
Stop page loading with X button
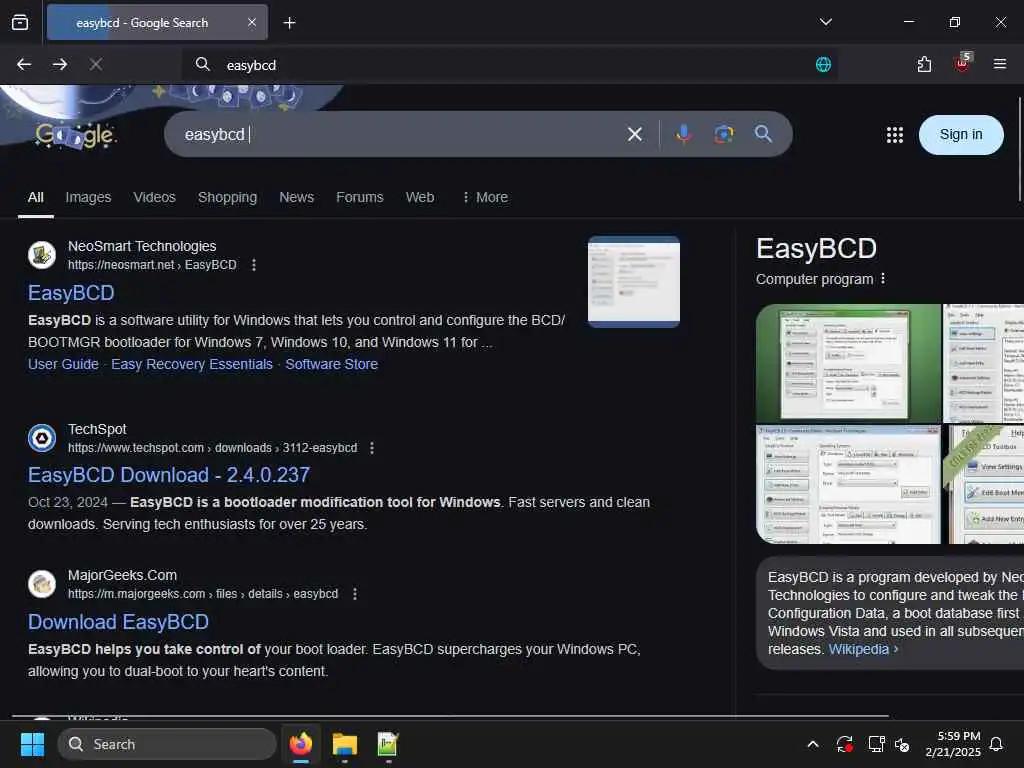(x=96, y=64)
